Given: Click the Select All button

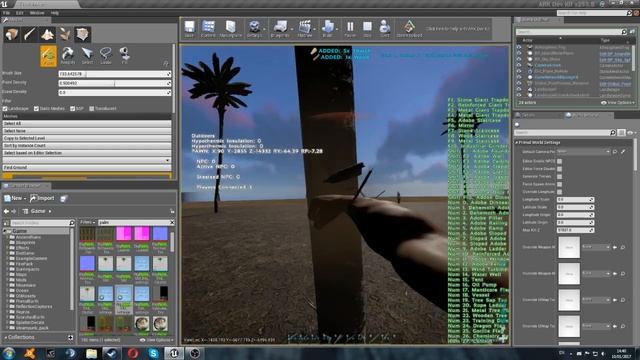Looking at the screenshot, I should pyautogui.click(x=87, y=123).
